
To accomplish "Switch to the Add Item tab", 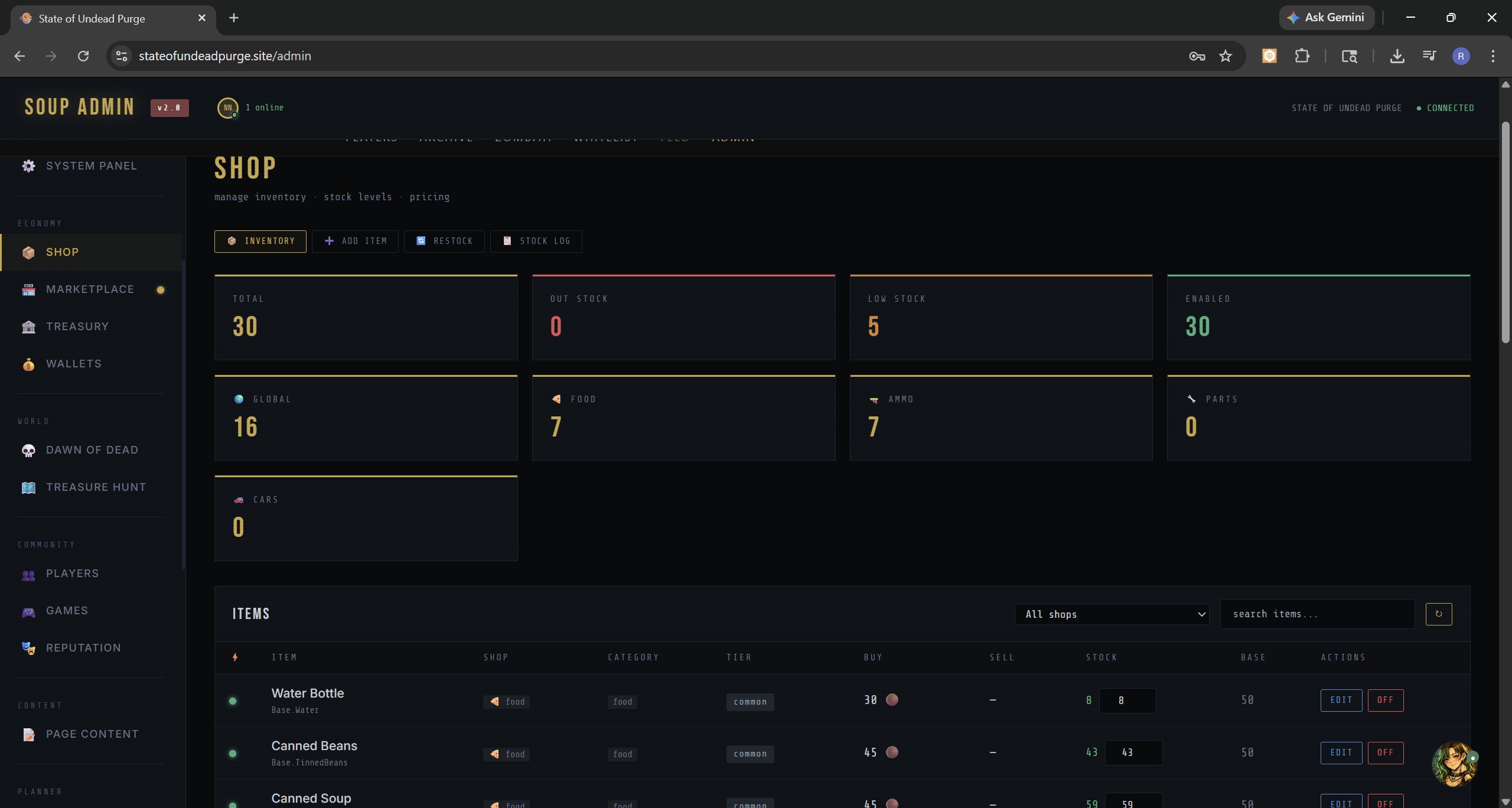I will coord(355,242).
